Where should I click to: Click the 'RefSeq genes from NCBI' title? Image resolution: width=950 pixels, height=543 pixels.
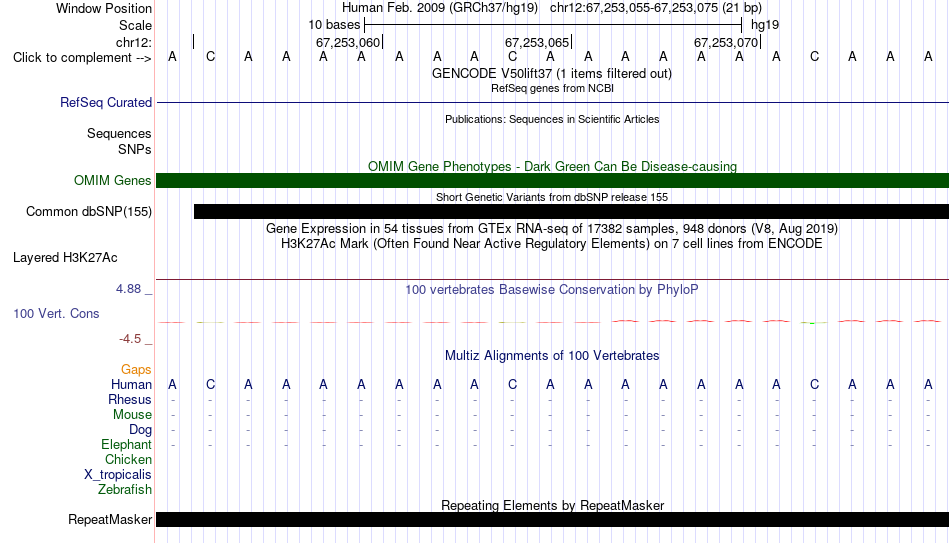pyautogui.click(x=552, y=88)
